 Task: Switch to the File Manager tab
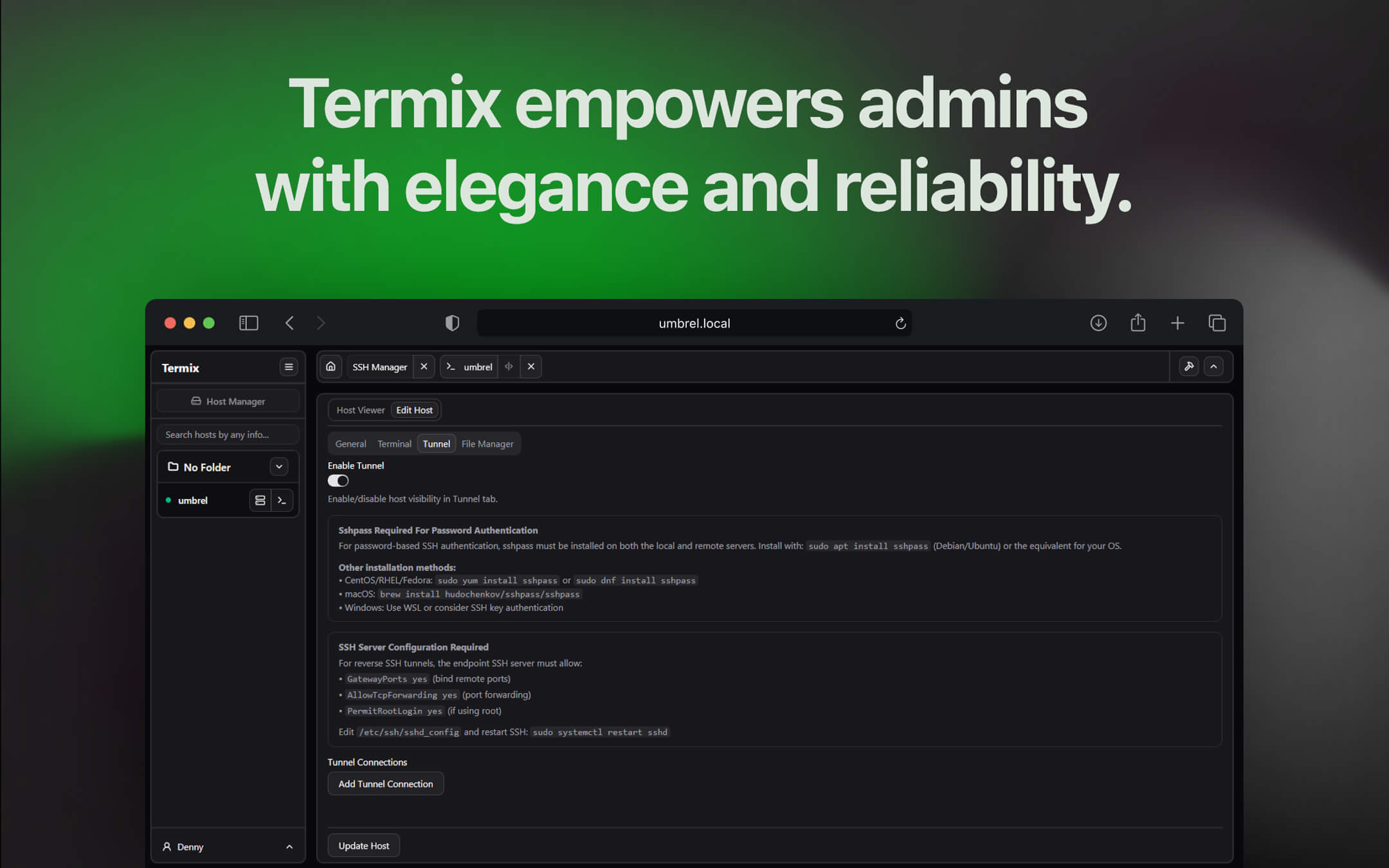point(487,443)
